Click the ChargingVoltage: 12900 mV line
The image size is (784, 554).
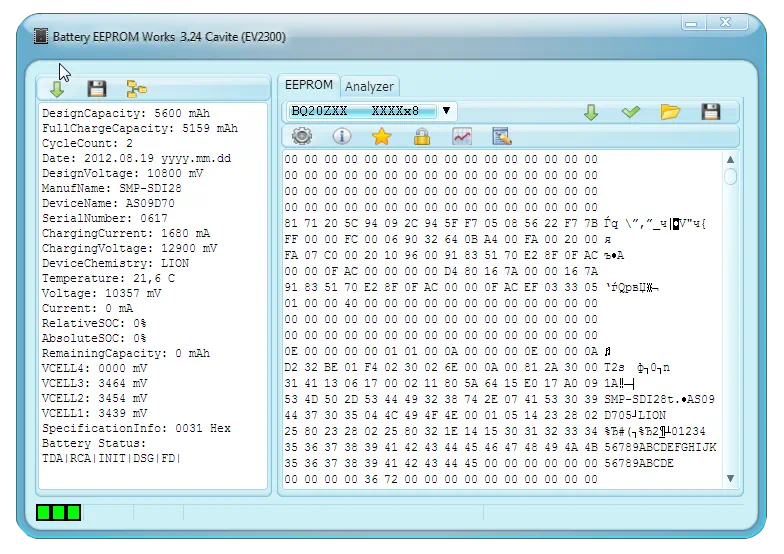click(x=129, y=248)
